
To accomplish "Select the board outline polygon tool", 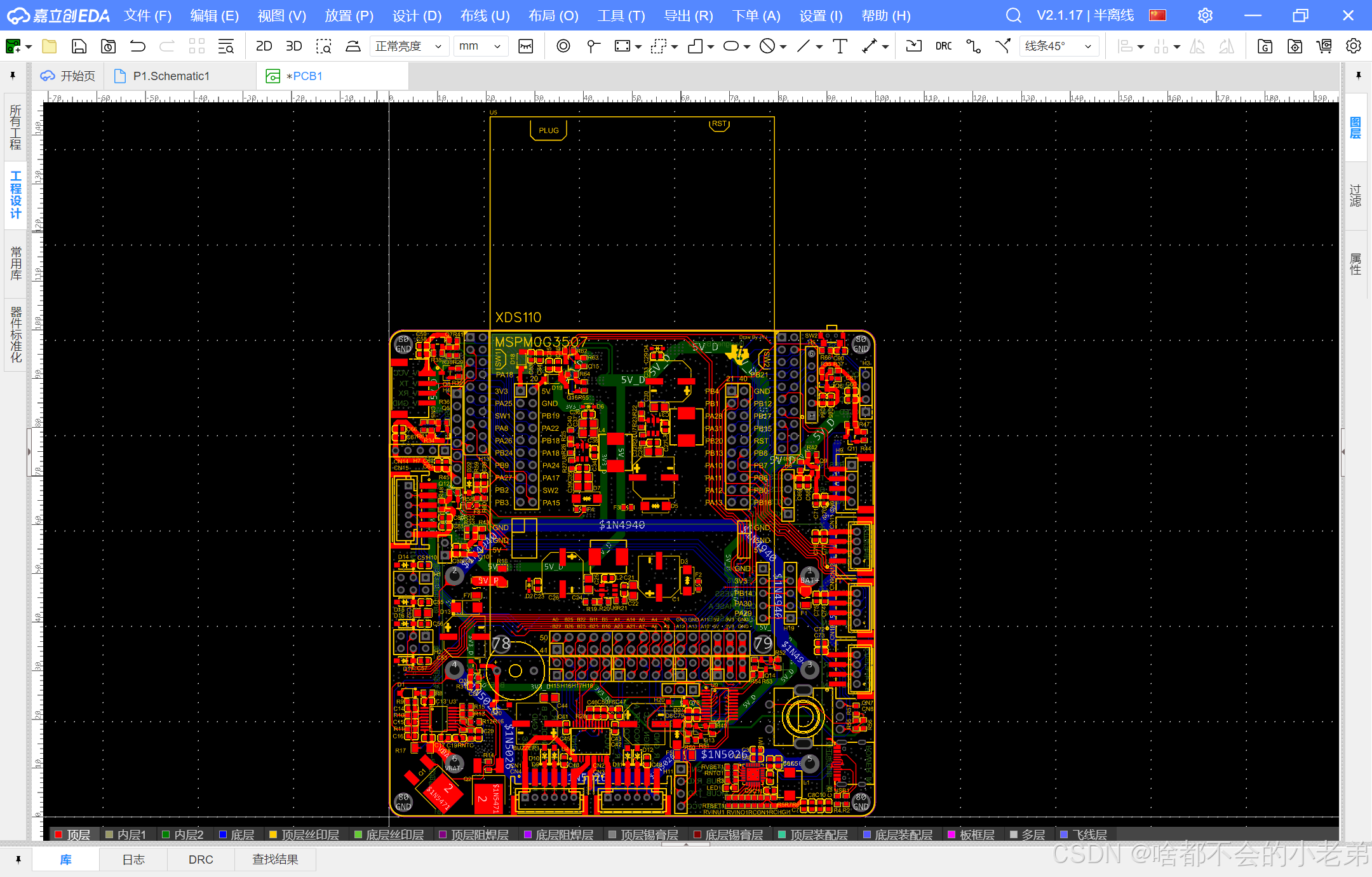I will [x=696, y=46].
